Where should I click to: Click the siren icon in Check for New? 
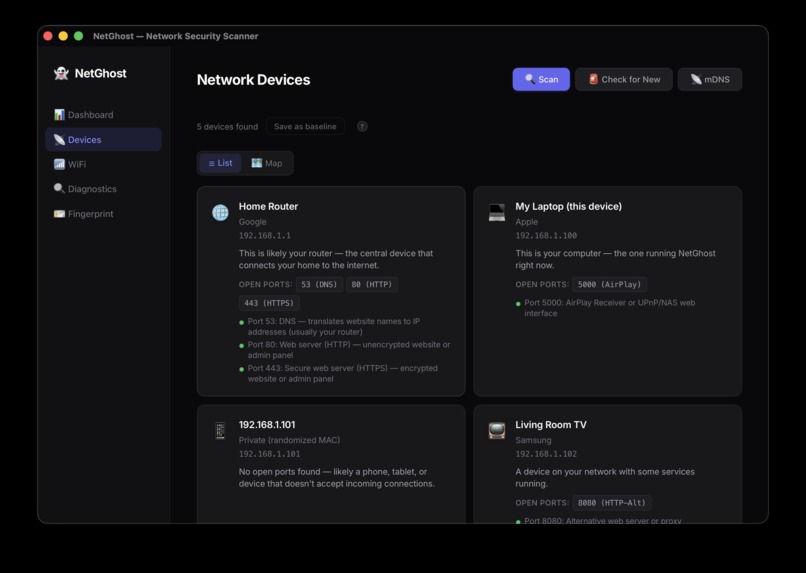tap(593, 79)
